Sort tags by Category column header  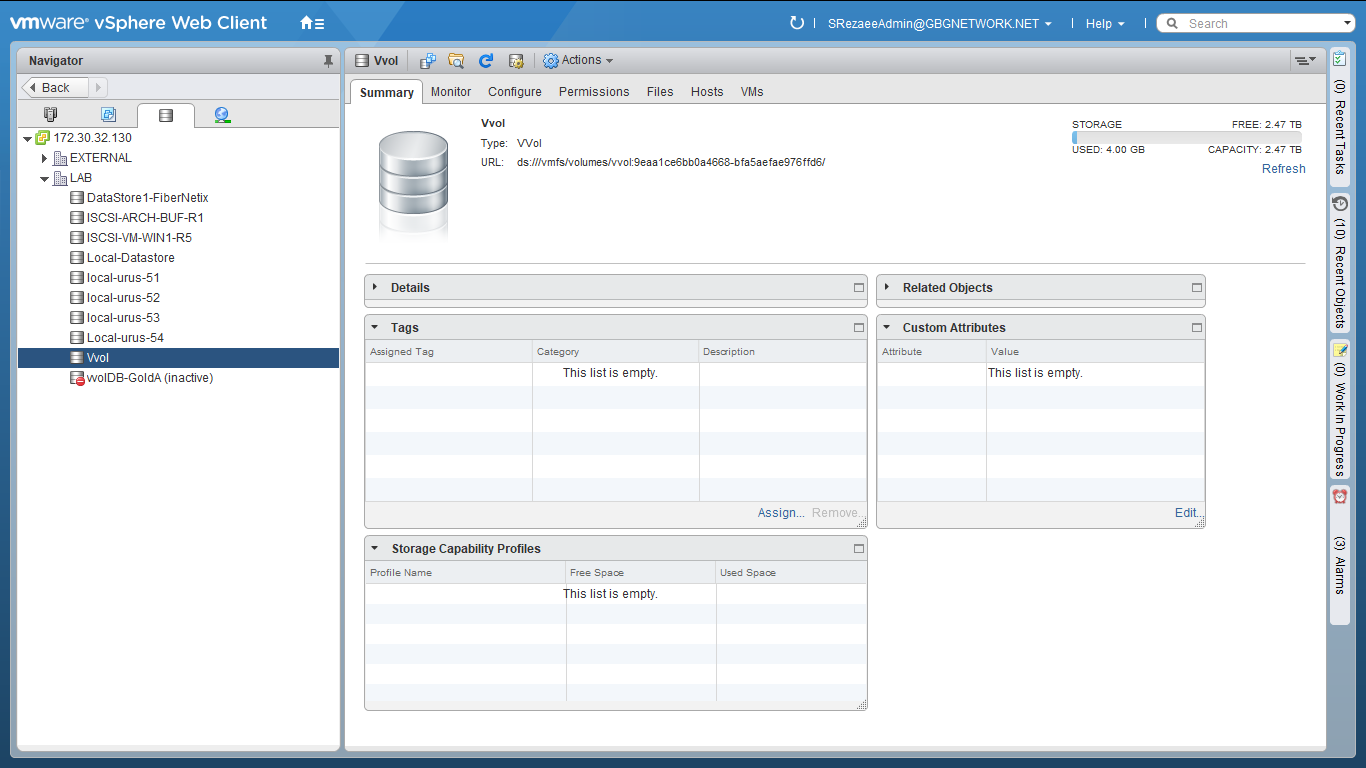click(x=615, y=352)
